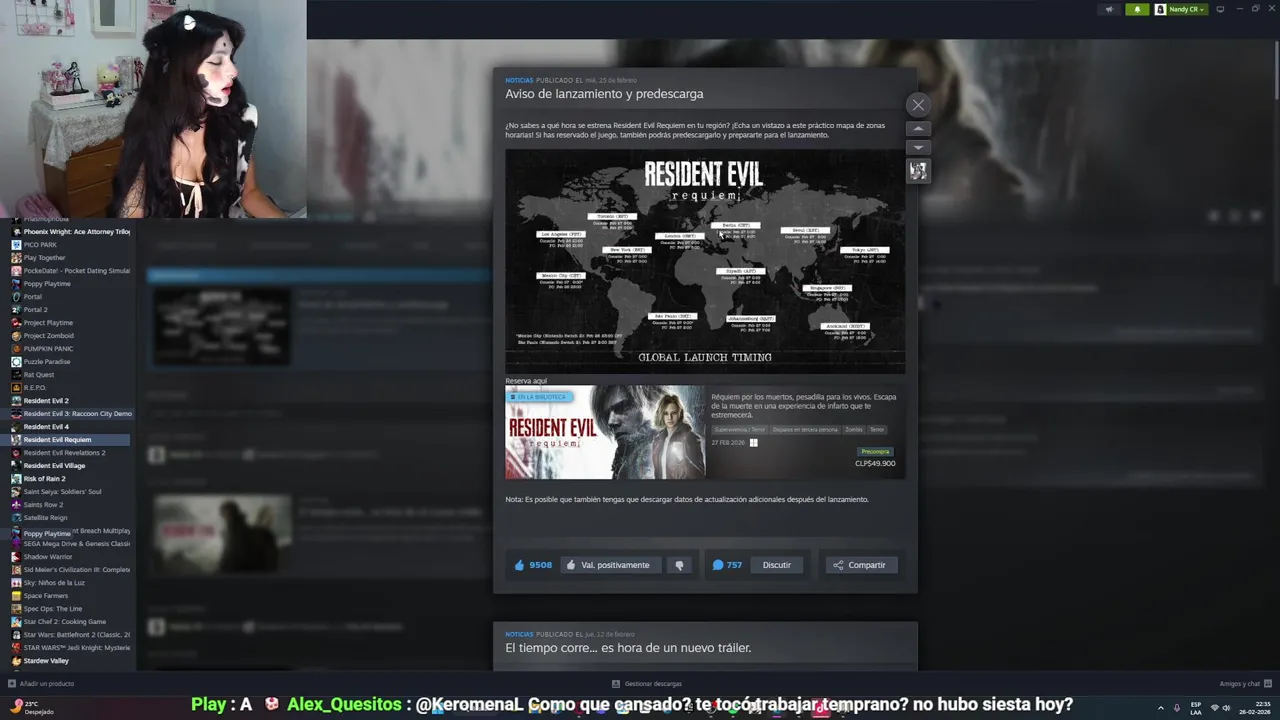Click the 'Compartir' share button

(x=860, y=565)
